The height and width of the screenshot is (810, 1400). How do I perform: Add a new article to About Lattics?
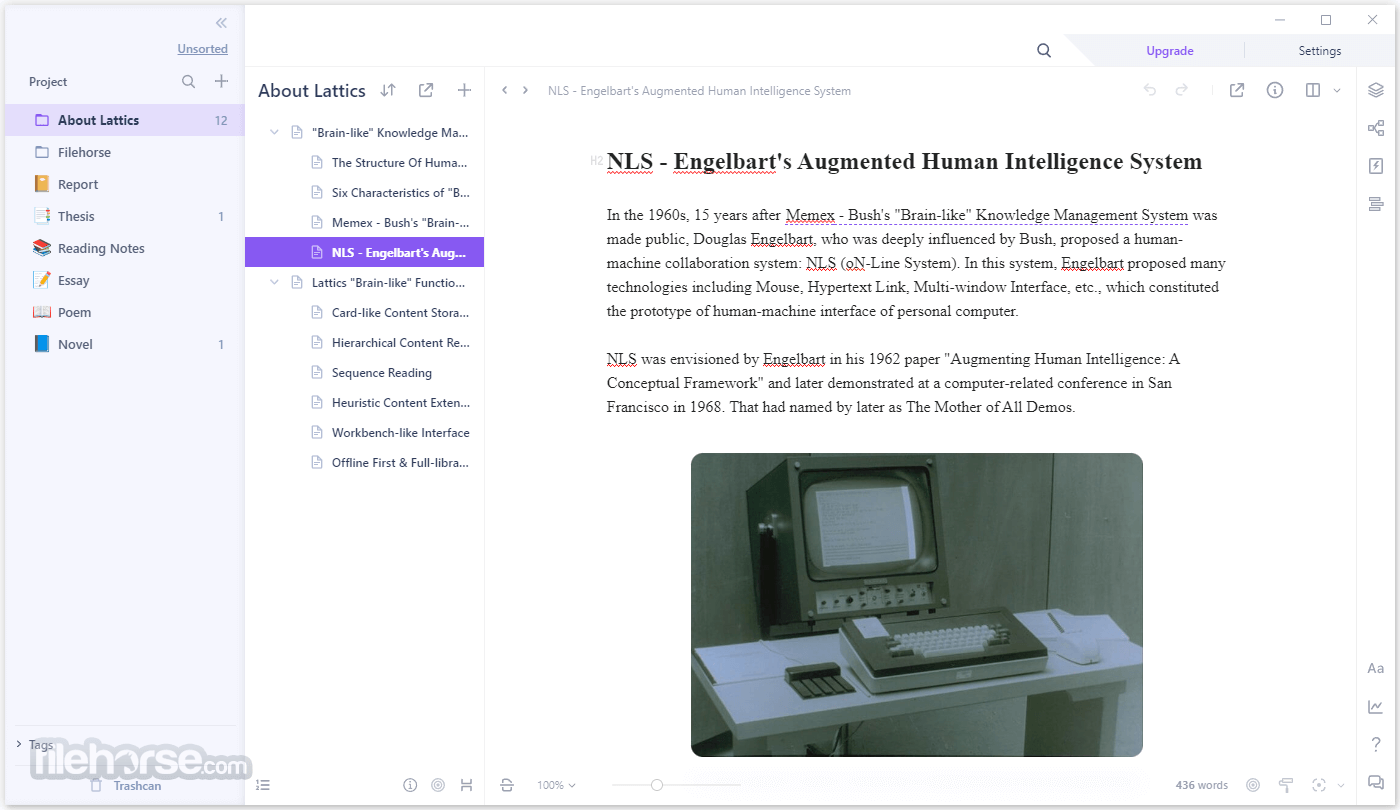tap(464, 90)
